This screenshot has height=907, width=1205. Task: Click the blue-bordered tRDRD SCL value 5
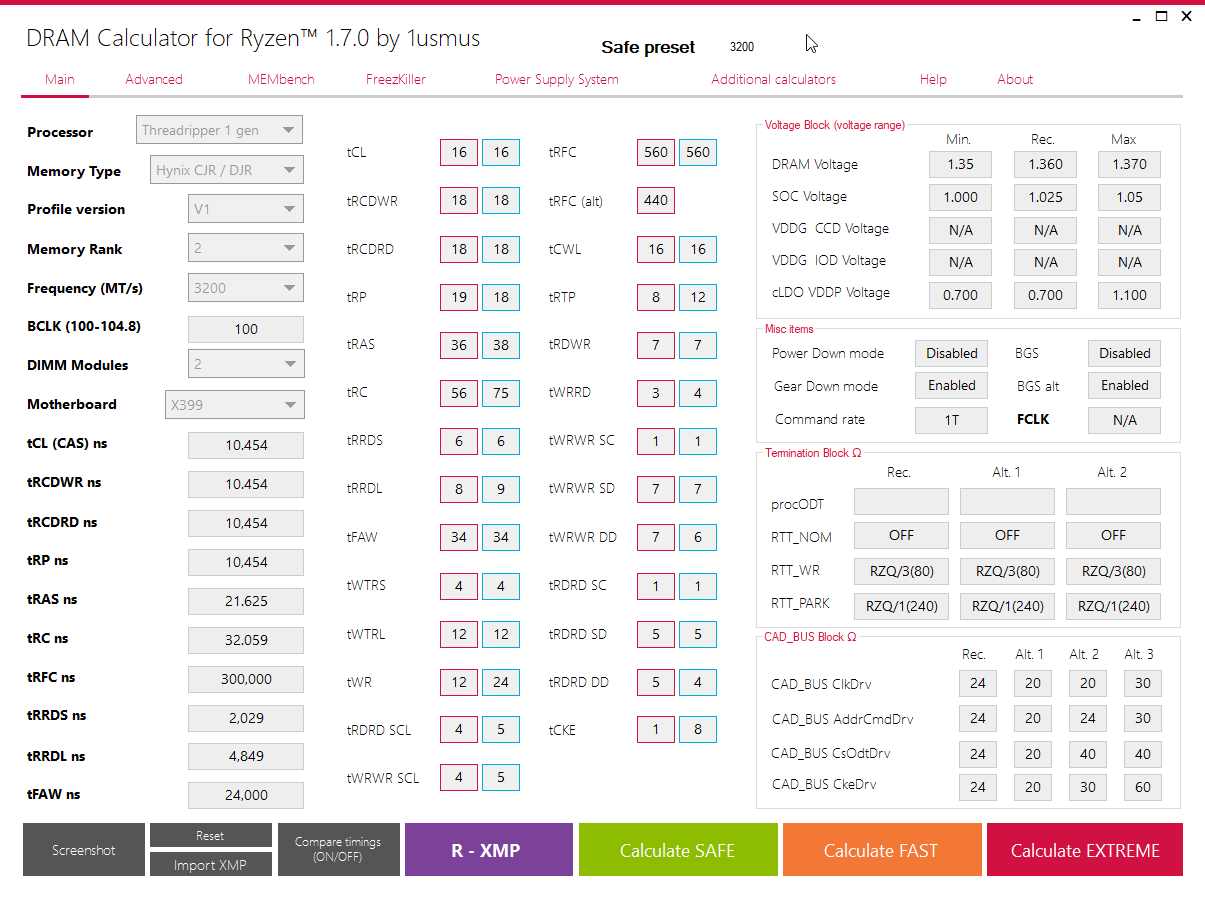(x=501, y=730)
